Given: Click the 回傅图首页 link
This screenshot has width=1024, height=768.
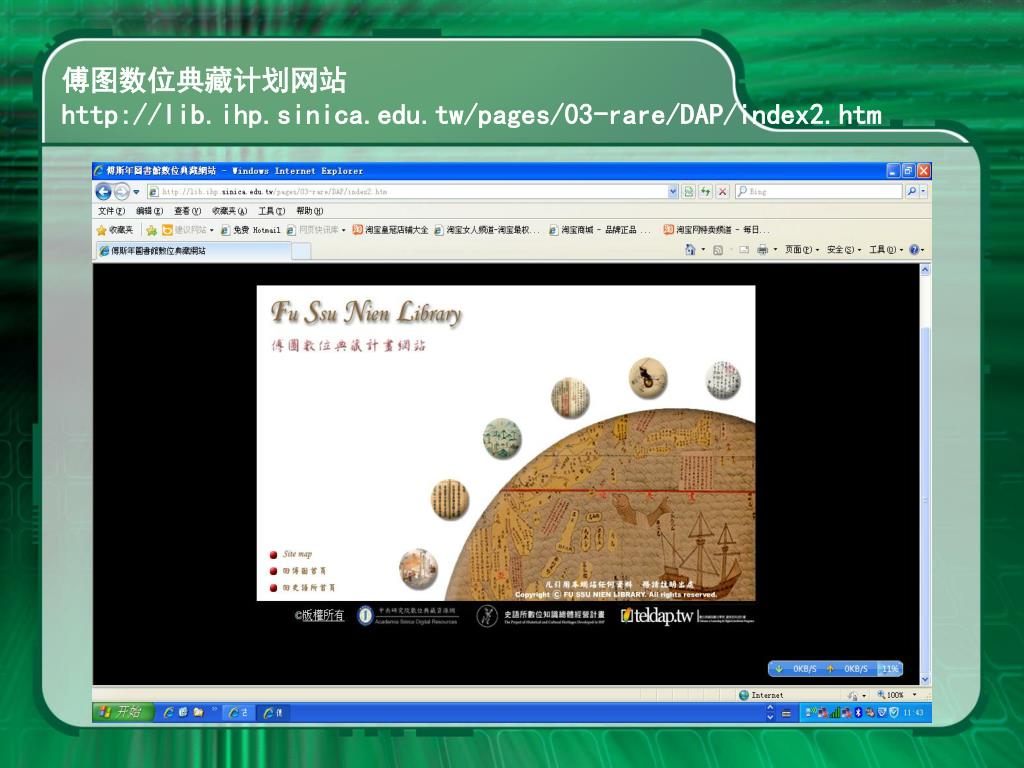Looking at the screenshot, I should coord(304,571).
